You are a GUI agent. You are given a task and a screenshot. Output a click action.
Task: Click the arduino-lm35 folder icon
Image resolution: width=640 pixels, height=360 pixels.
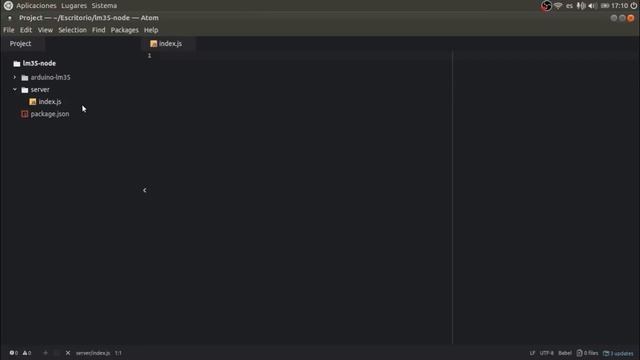25,77
